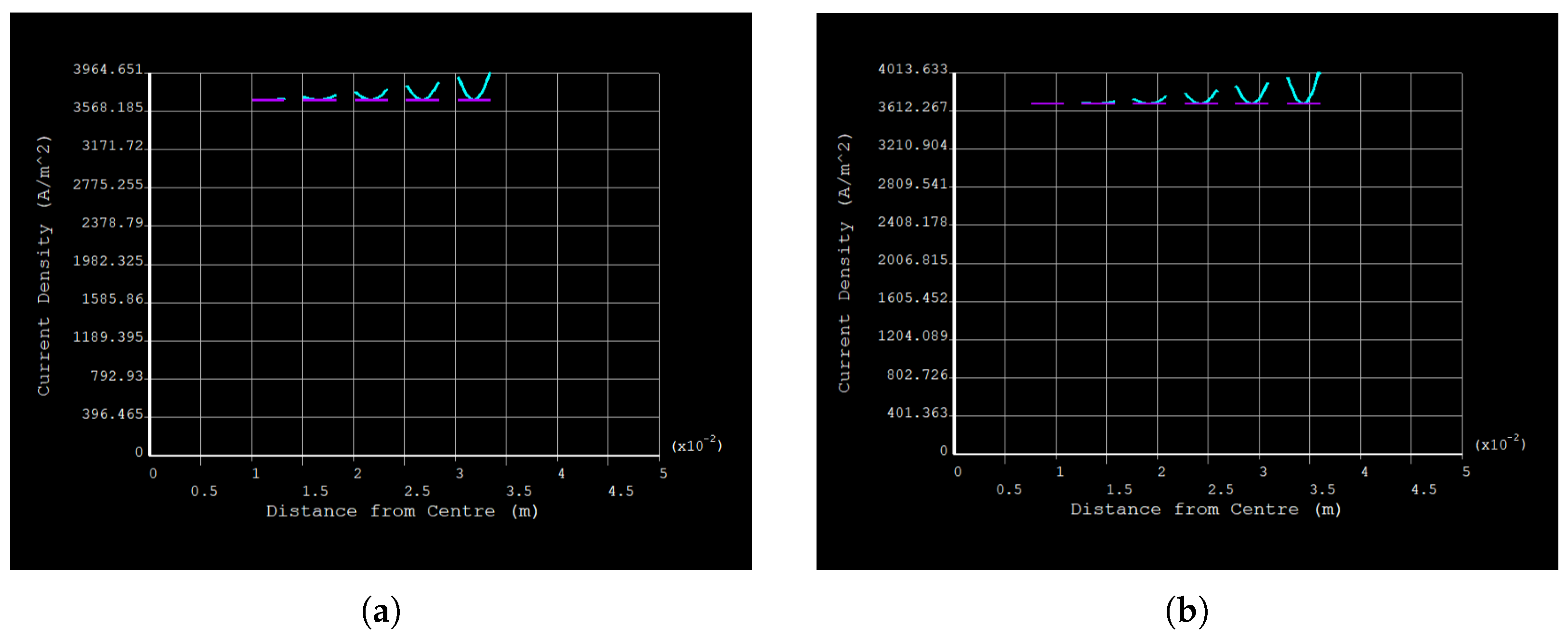This screenshot has width=1568, height=640.
Task: Click the 4.5 x-axis tick in the left plot
Action: [x=621, y=492]
